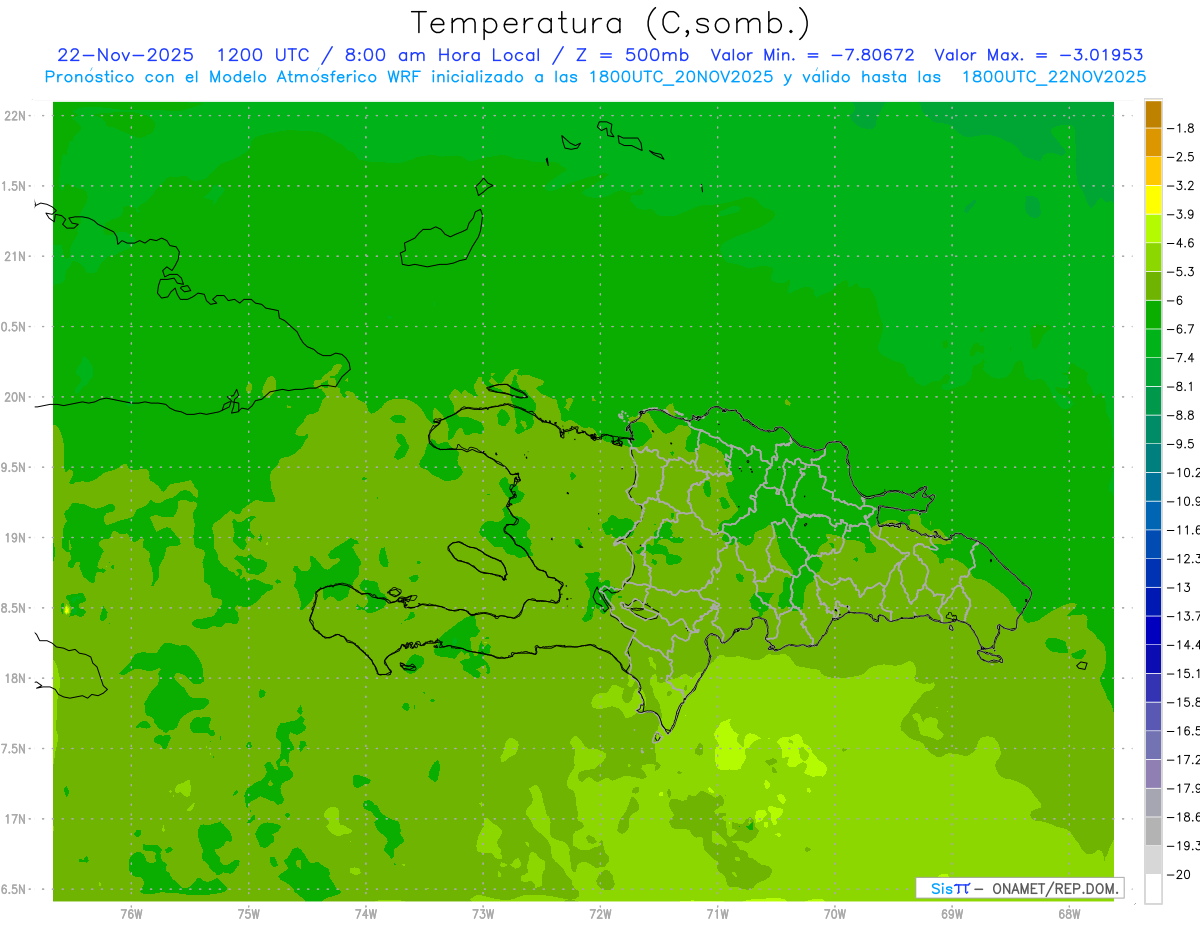
Task: Click the 'Valor Min. = -7.80672' text
Action: tap(812, 55)
